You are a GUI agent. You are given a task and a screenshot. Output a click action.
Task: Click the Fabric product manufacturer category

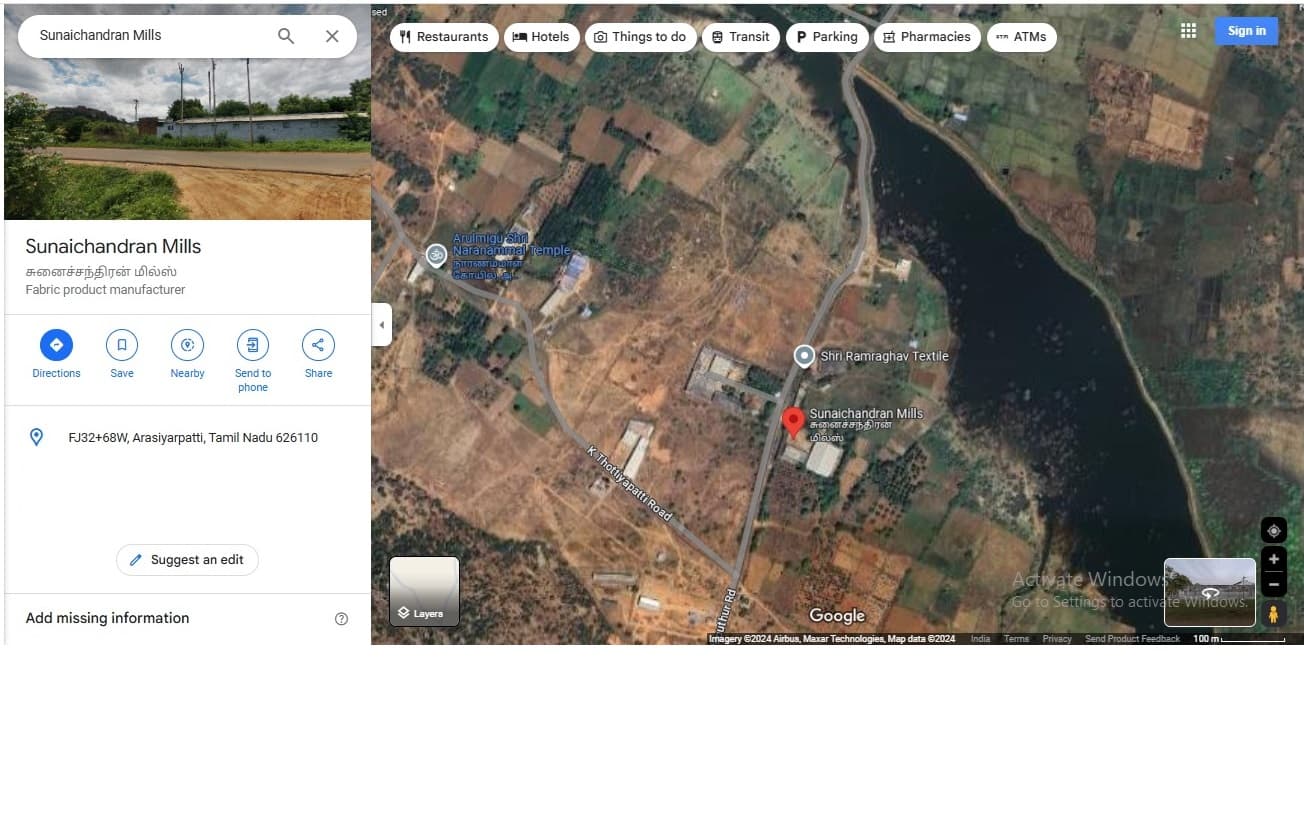tap(105, 290)
